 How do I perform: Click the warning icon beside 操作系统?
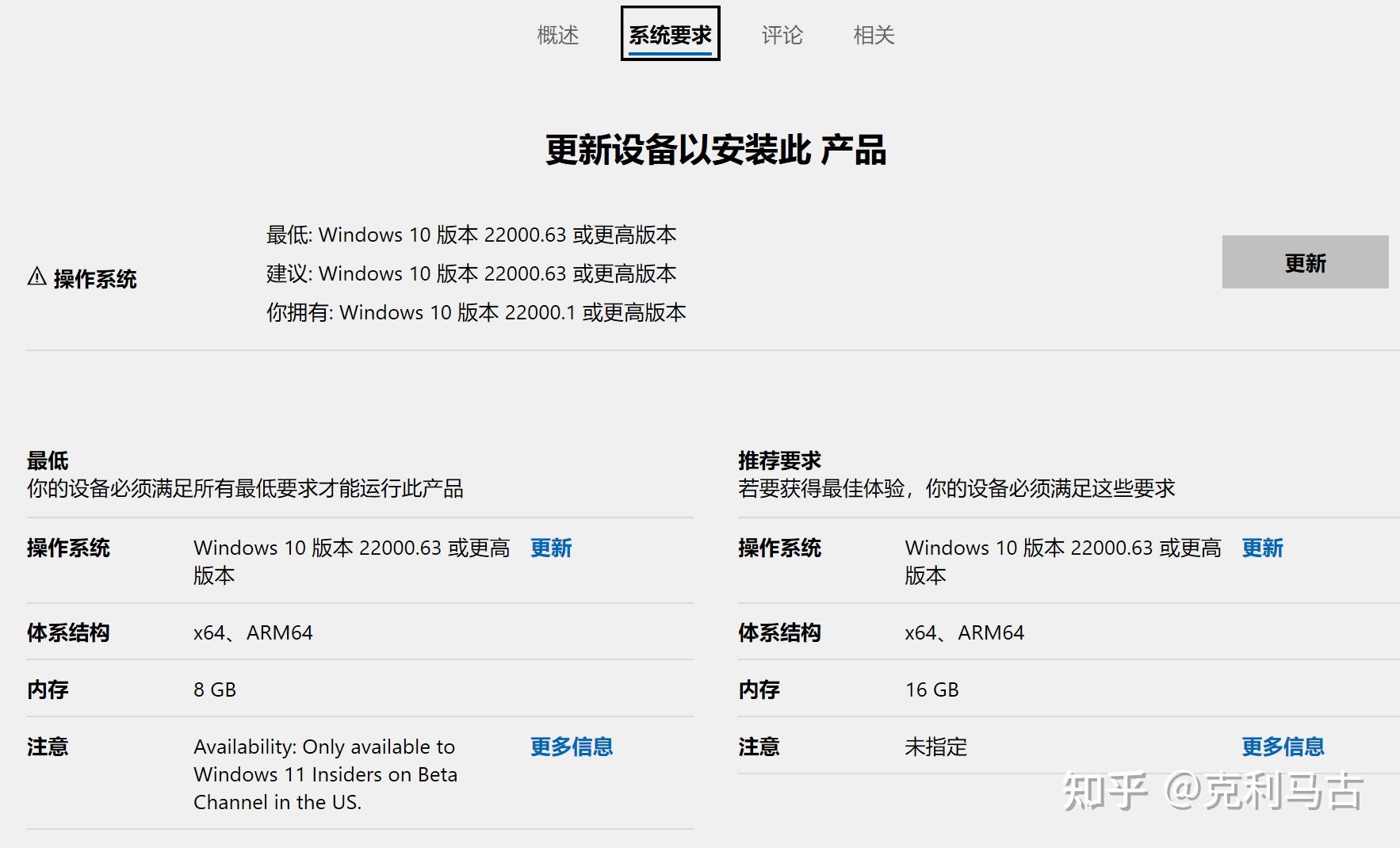pos(37,277)
